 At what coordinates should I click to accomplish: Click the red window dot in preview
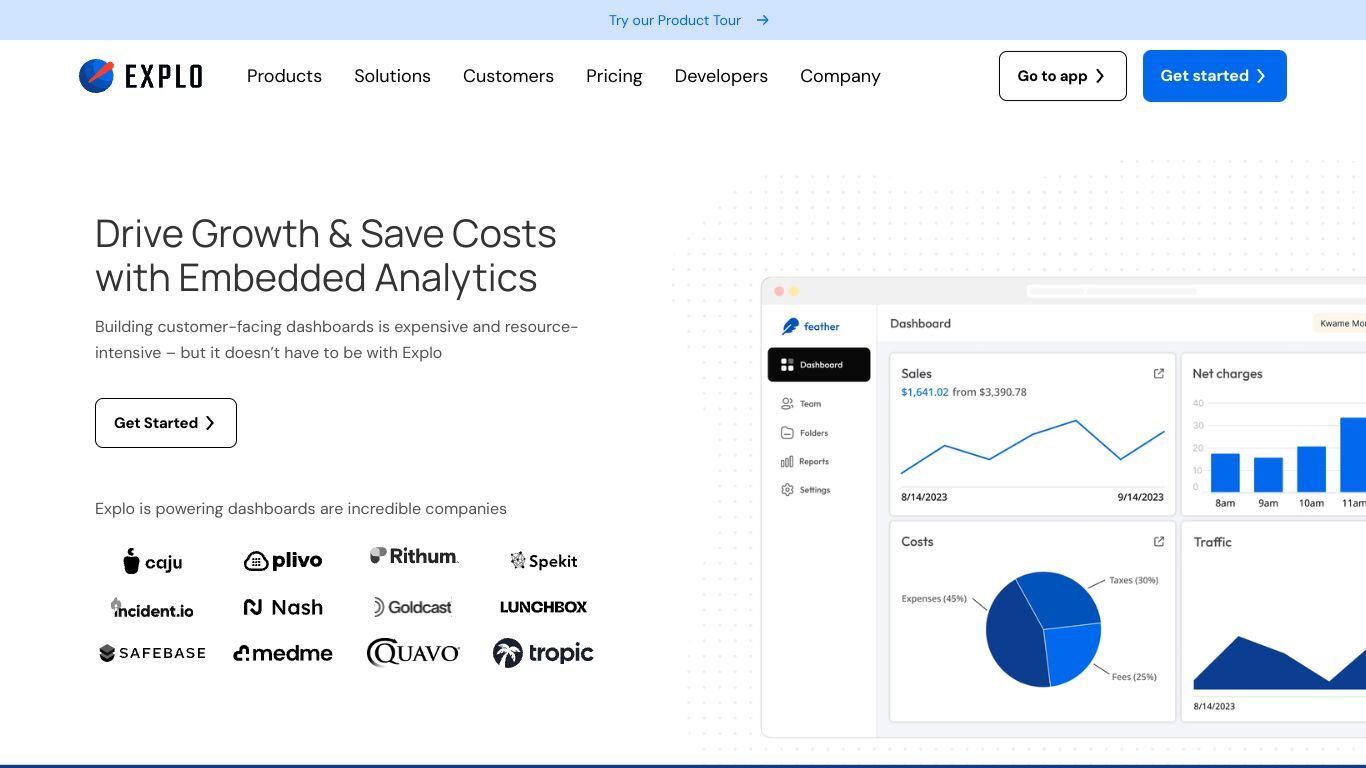[x=779, y=291]
